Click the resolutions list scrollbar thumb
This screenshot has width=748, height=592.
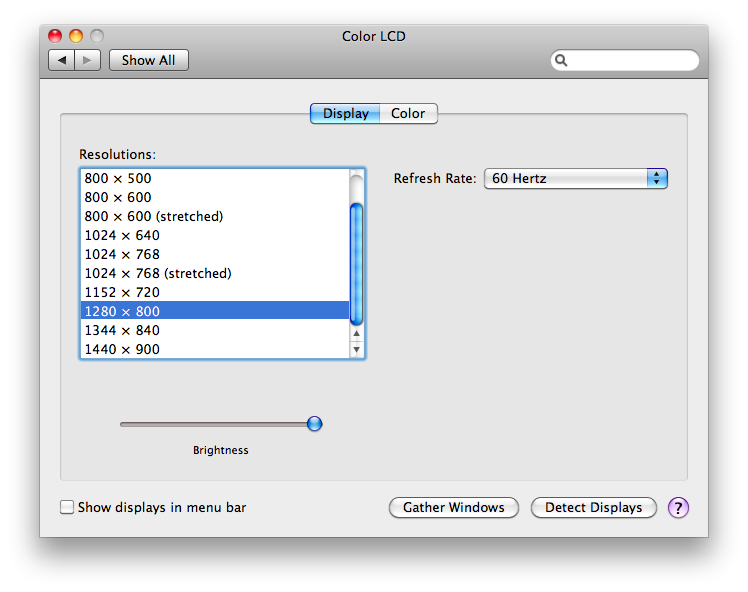click(356, 264)
